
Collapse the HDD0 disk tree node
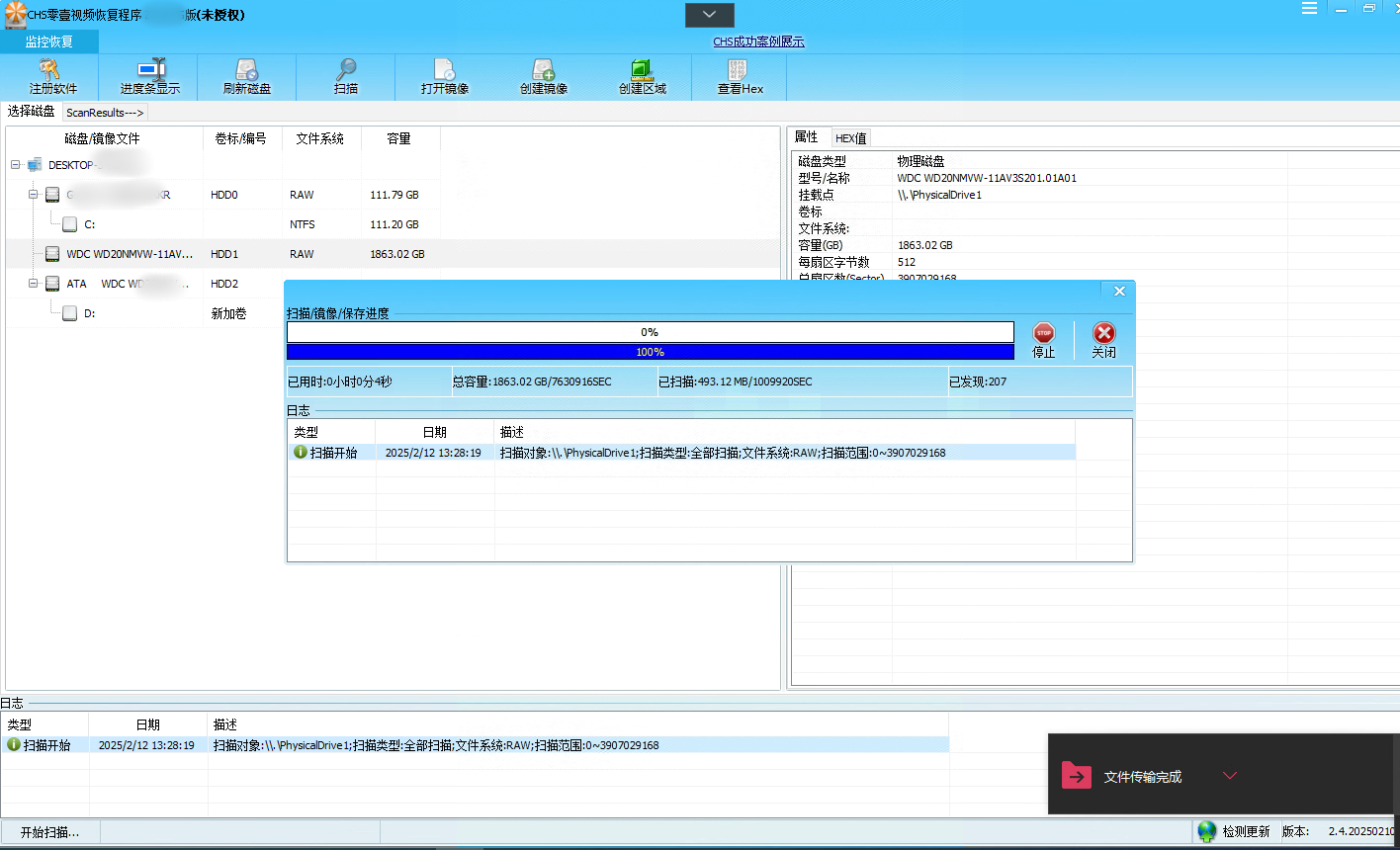point(33,195)
